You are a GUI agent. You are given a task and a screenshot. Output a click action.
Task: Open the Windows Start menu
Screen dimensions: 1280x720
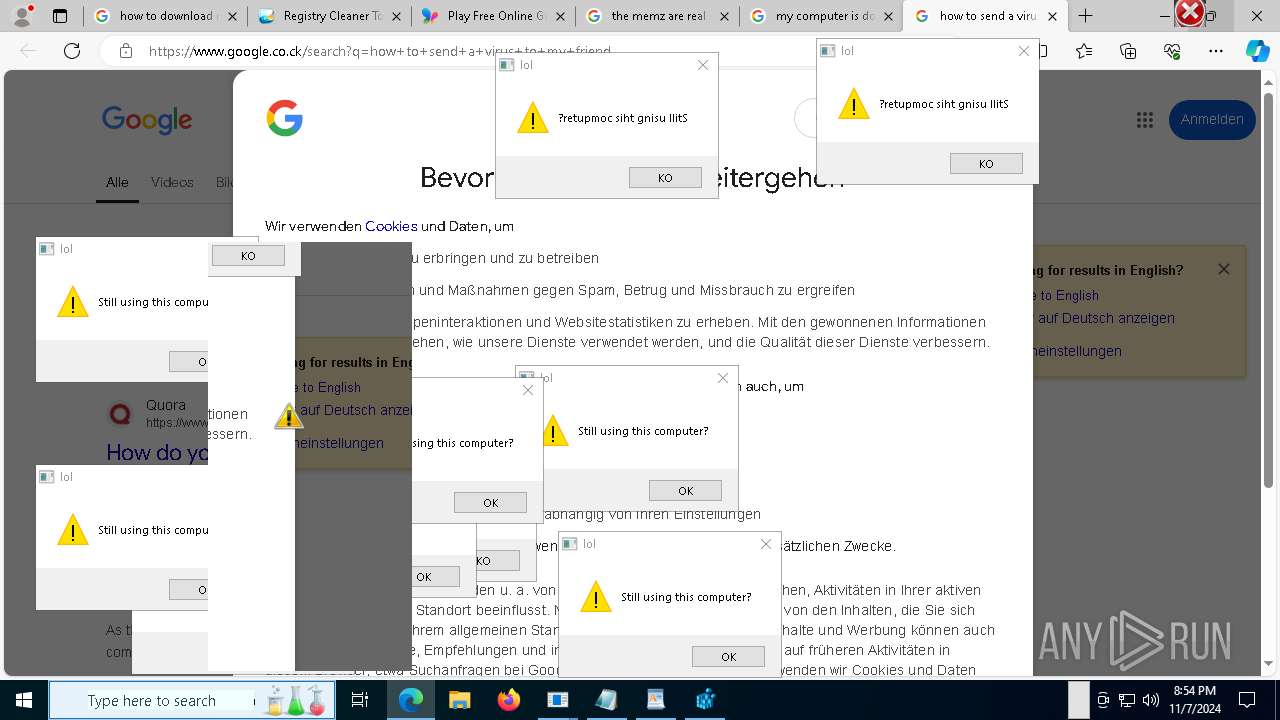pyautogui.click(x=23, y=700)
